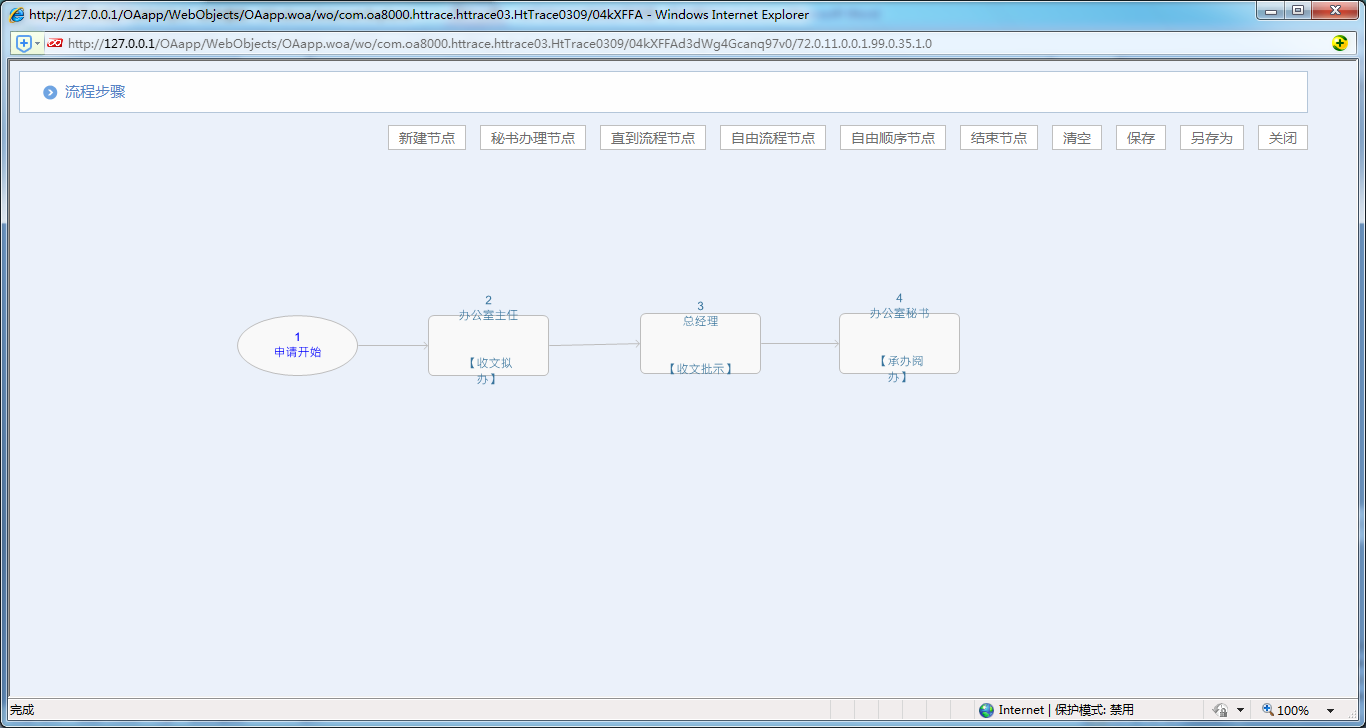Click the 流程步骤 arrow bullet icon

(x=50, y=92)
